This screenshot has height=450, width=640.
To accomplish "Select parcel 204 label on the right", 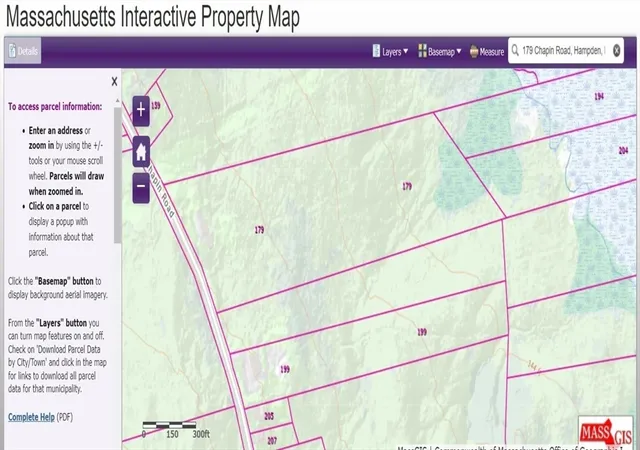I will (623, 151).
